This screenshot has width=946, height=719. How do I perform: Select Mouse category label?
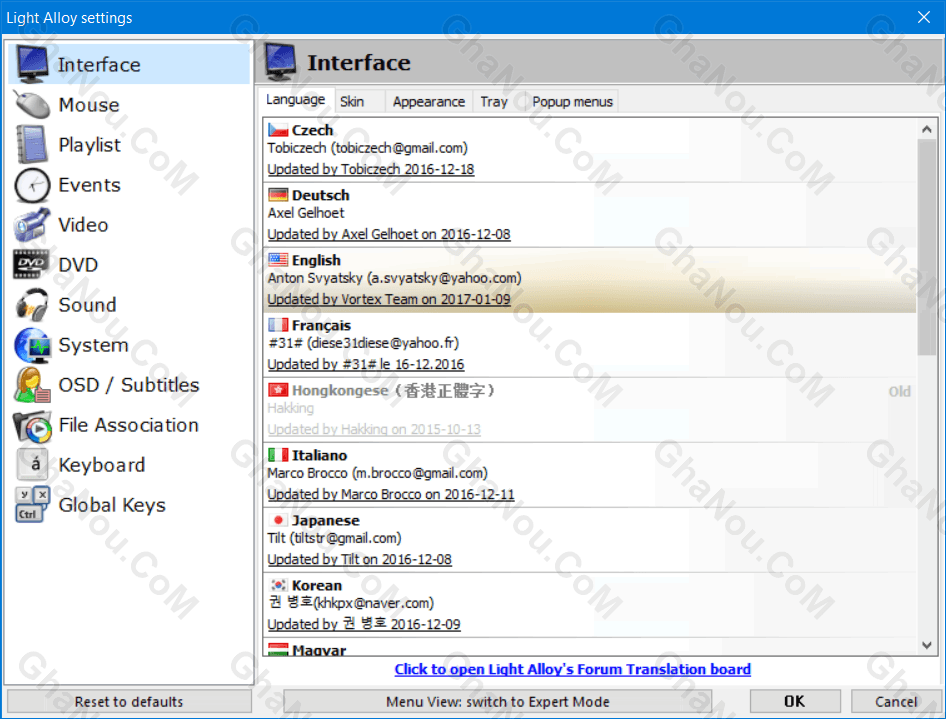pyautogui.click(x=89, y=105)
